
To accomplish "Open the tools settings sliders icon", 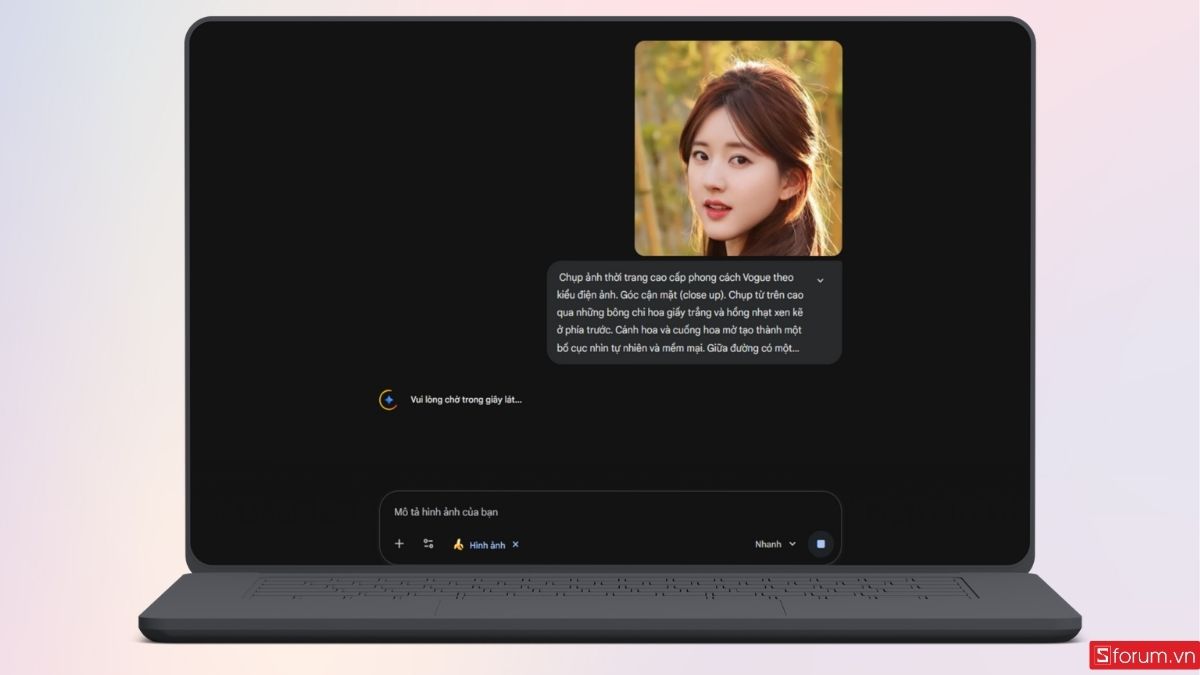I will coord(428,544).
